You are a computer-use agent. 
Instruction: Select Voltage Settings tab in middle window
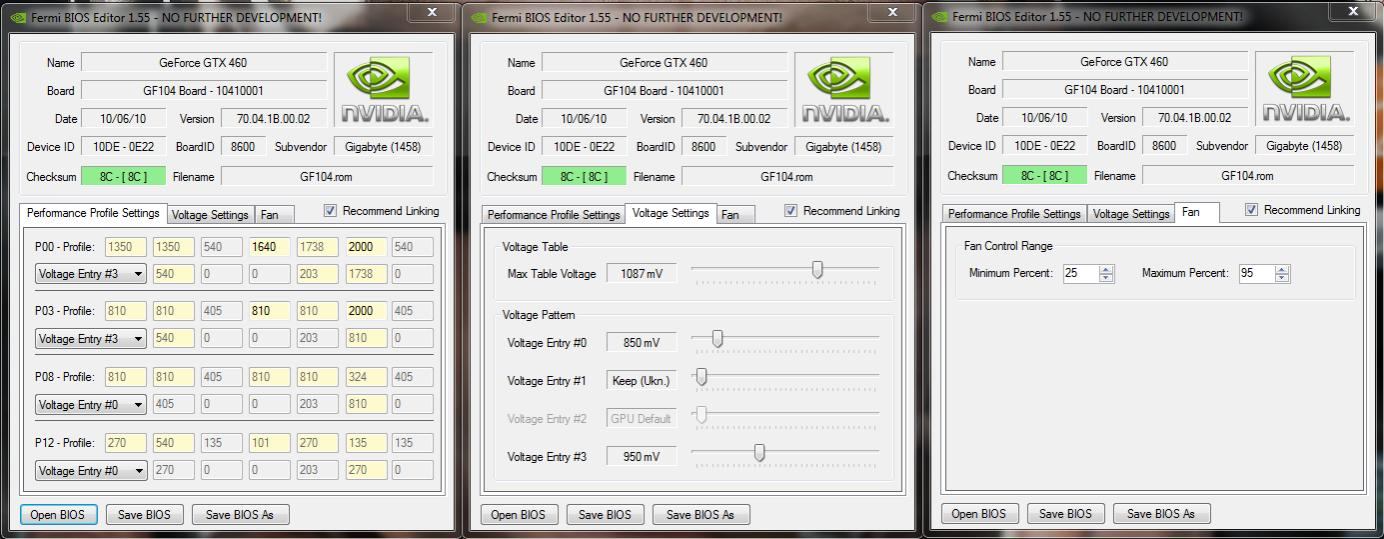pyautogui.click(x=672, y=213)
